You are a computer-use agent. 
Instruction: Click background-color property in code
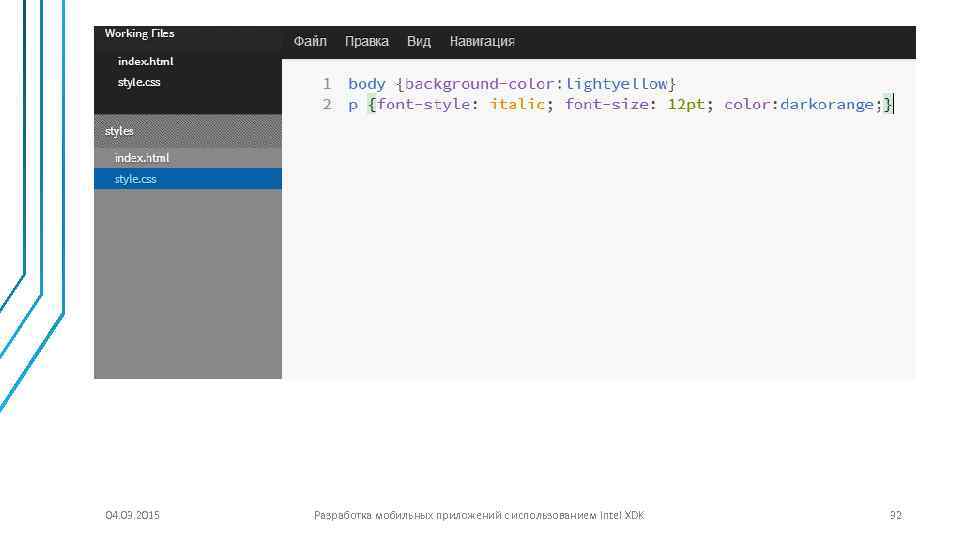tap(479, 84)
